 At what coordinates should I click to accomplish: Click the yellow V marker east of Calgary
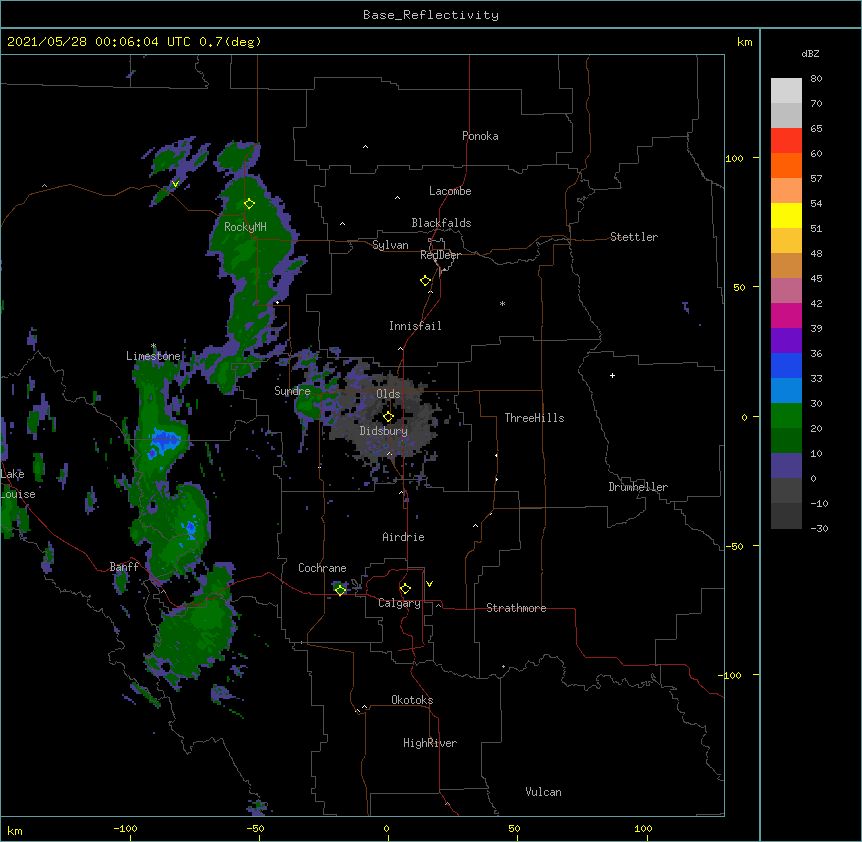(x=429, y=584)
